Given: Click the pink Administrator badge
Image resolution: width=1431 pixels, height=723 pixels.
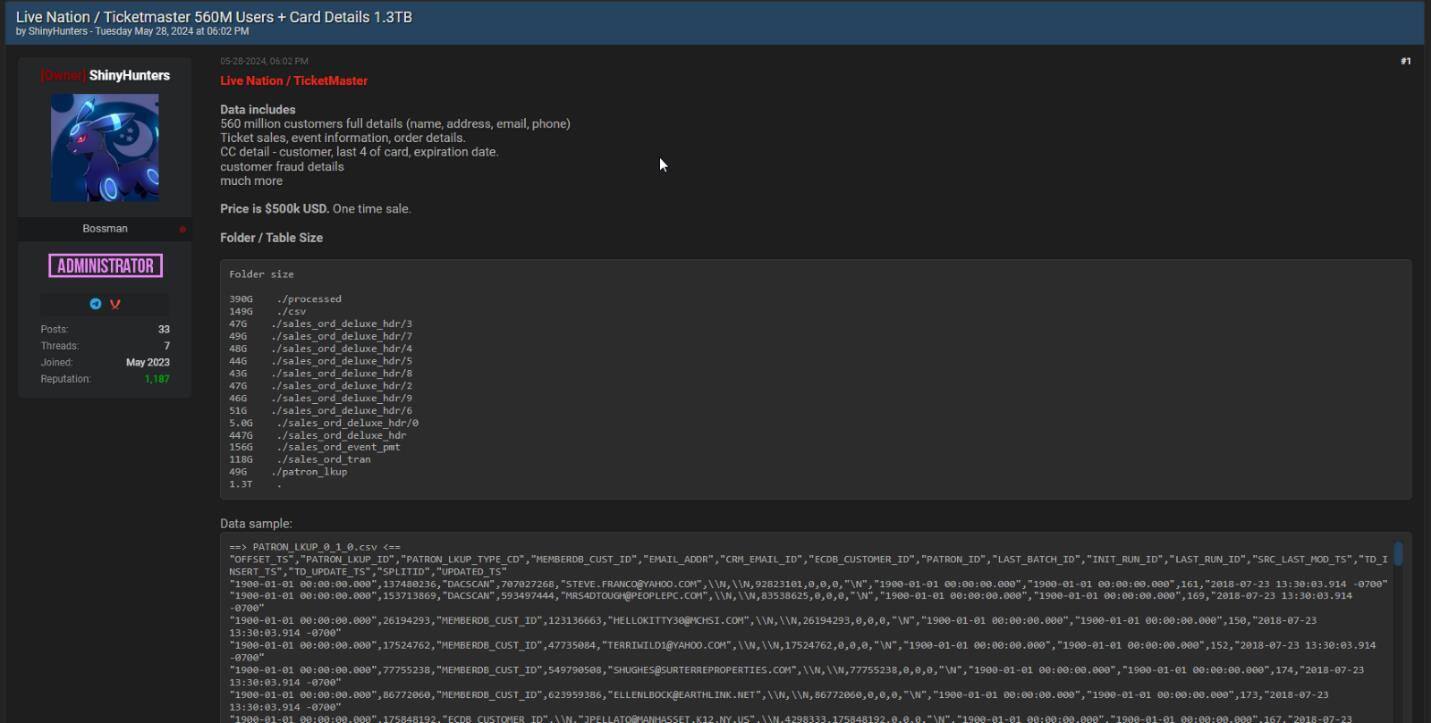Looking at the screenshot, I should (x=105, y=266).
